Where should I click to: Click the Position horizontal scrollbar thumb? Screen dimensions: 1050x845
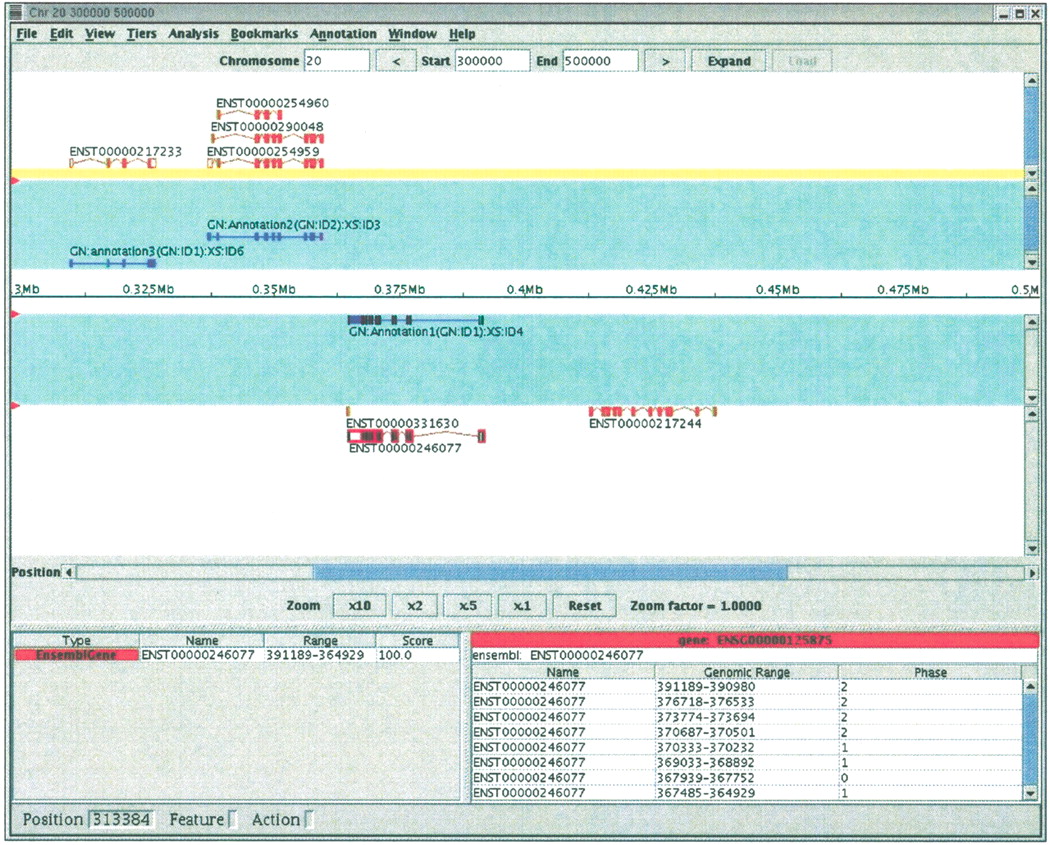(x=550, y=573)
